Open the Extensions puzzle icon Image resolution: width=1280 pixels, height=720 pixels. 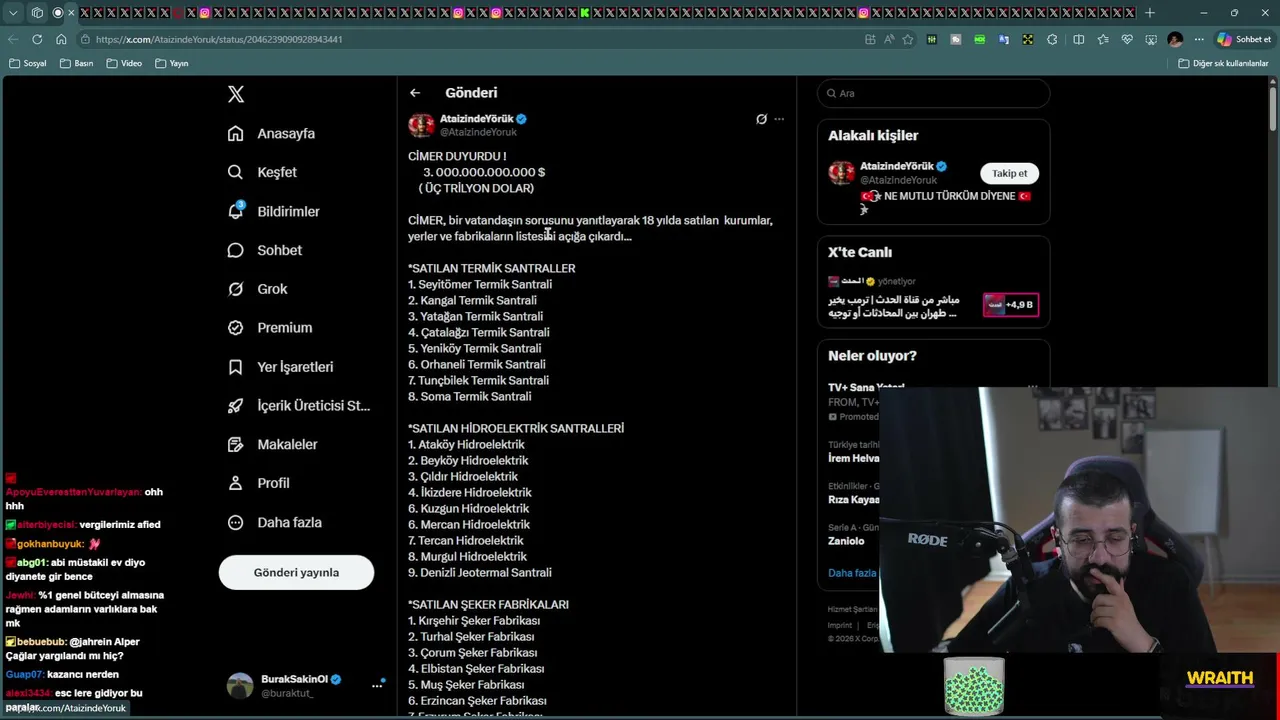[1052, 39]
